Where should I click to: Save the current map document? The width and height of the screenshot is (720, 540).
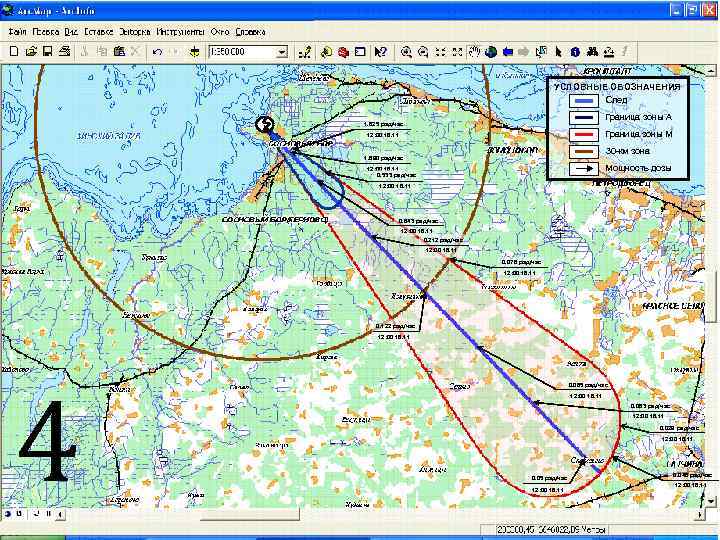pos(47,52)
